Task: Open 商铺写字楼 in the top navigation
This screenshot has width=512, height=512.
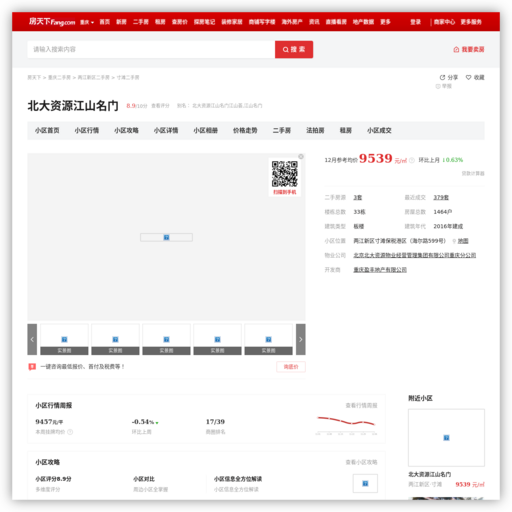Action: (262, 22)
